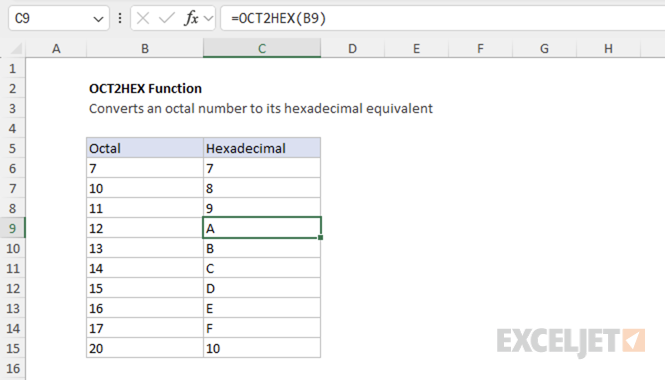Click the Enter checkmark icon in formula bar
This screenshot has height=380, width=665.
pos(166,18)
